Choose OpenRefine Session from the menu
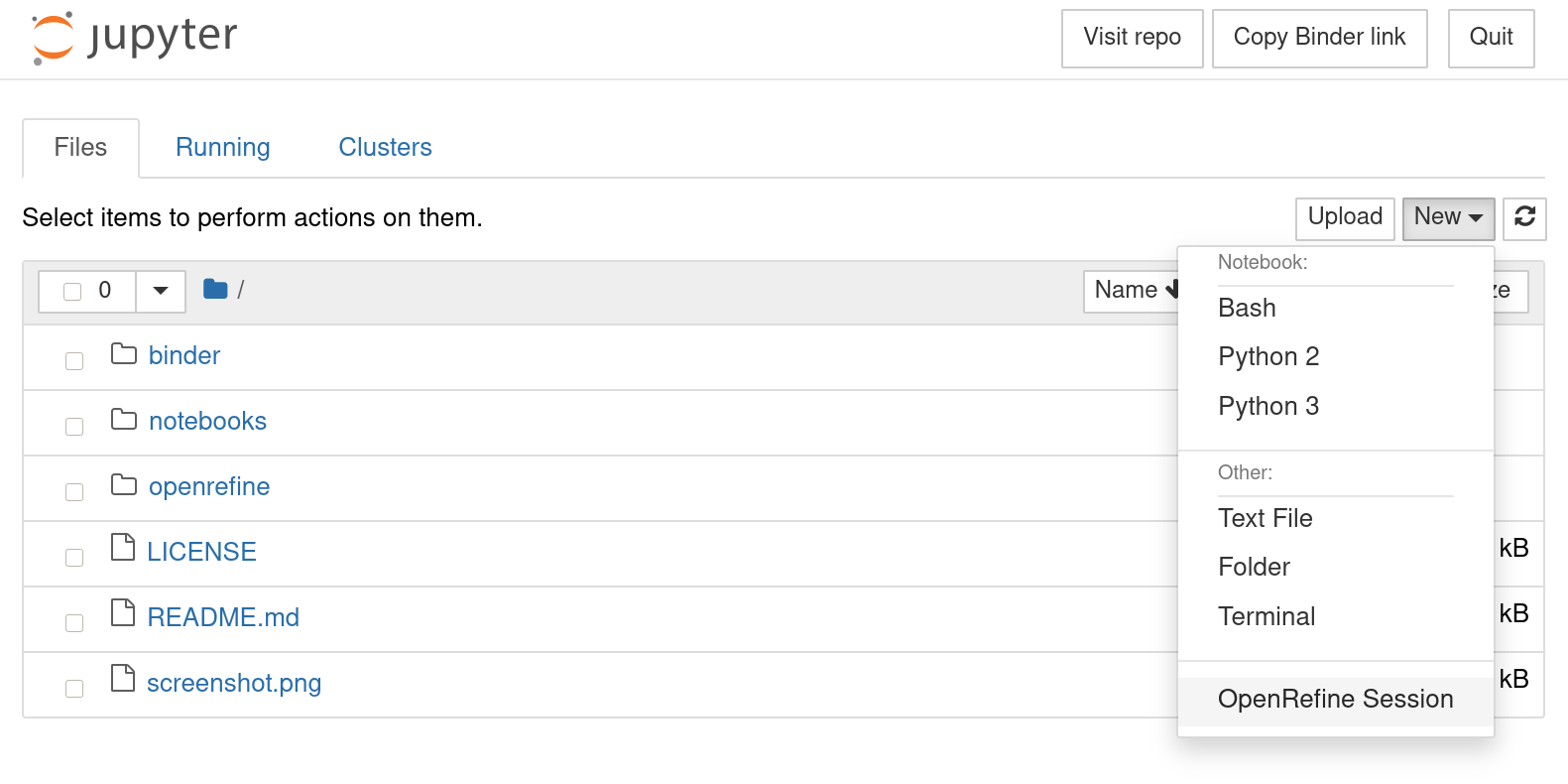Viewport: 1568px width, 784px height. (x=1335, y=700)
